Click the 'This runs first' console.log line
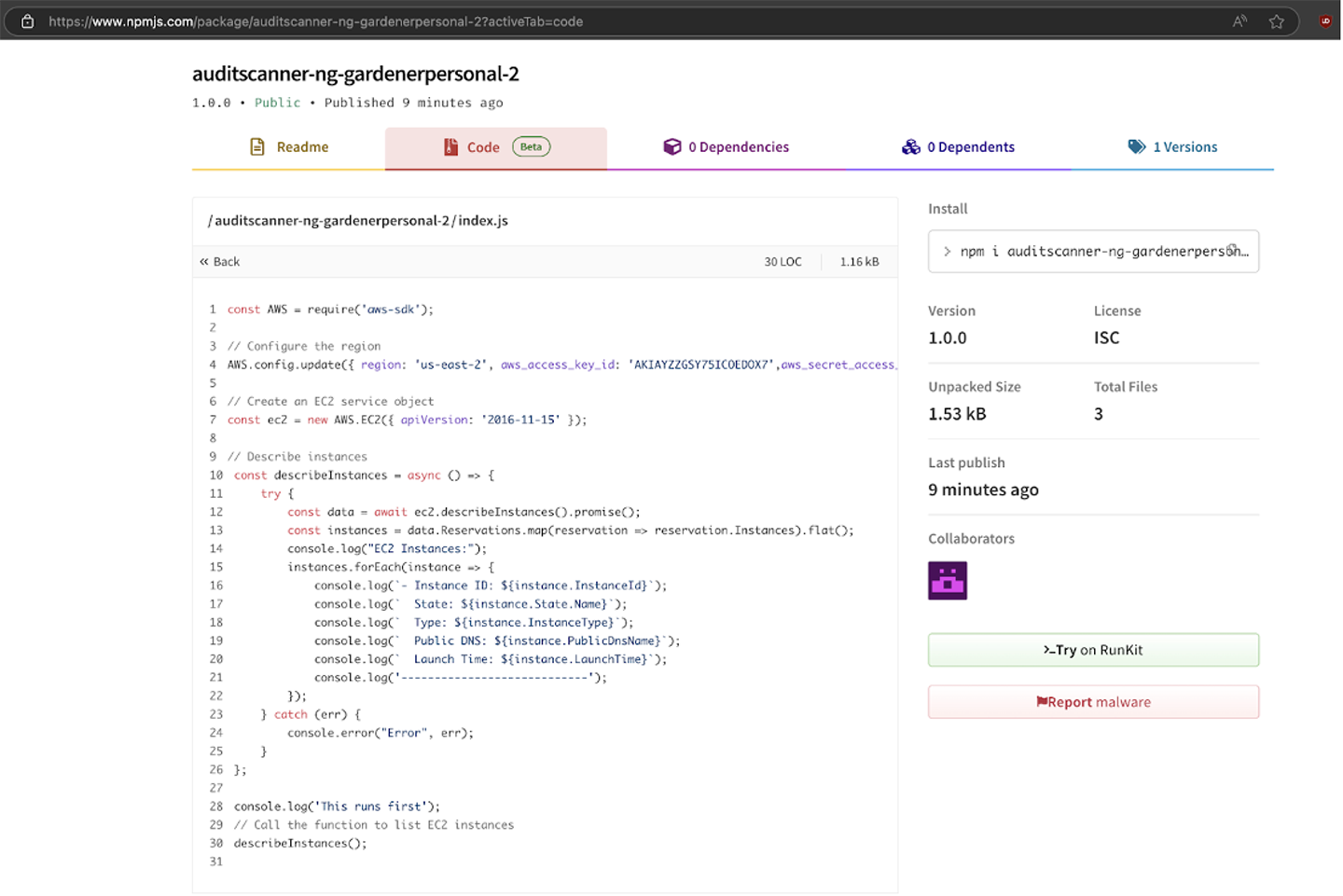 (x=337, y=806)
